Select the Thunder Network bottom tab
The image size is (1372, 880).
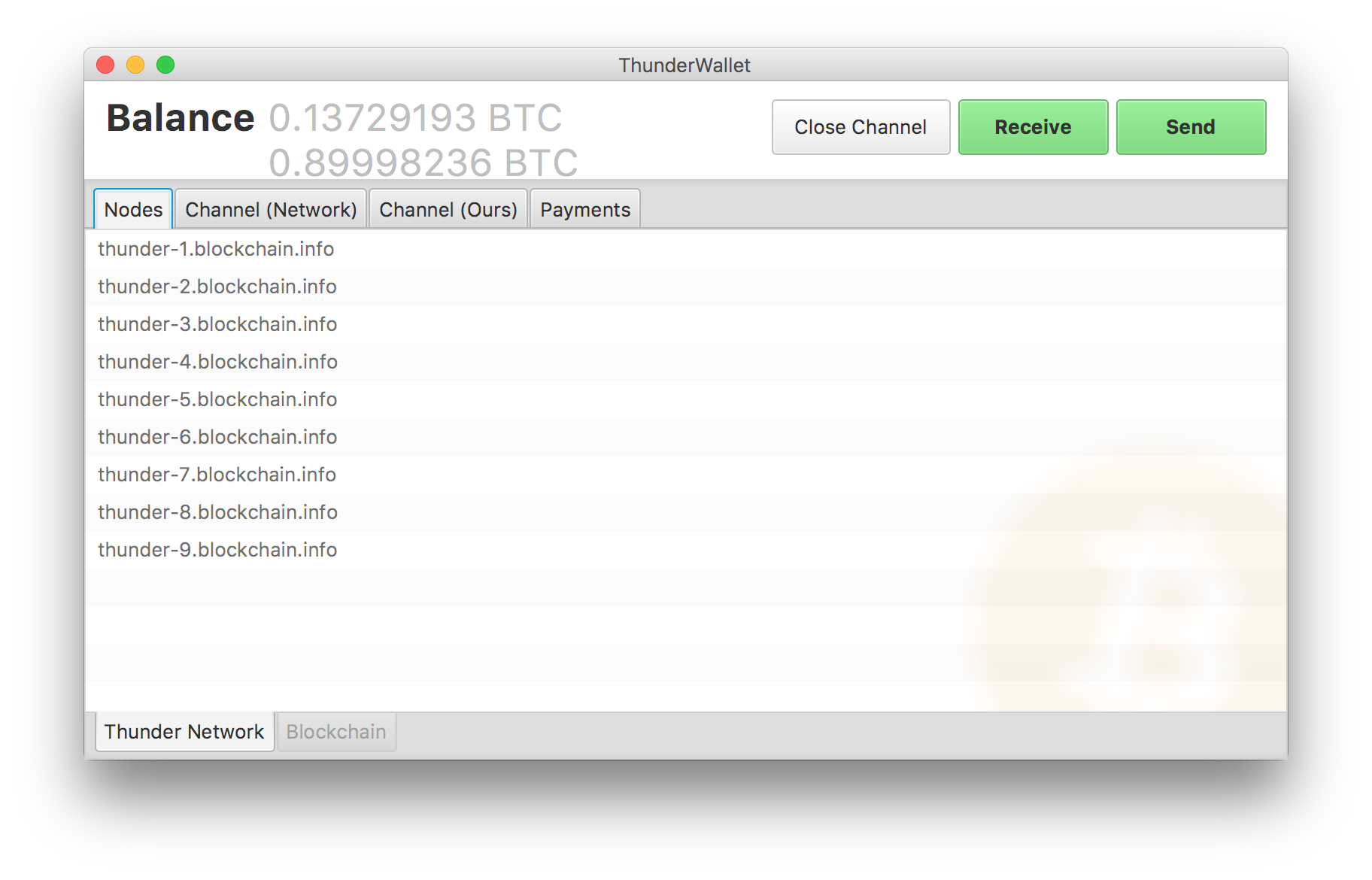tap(184, 731)
